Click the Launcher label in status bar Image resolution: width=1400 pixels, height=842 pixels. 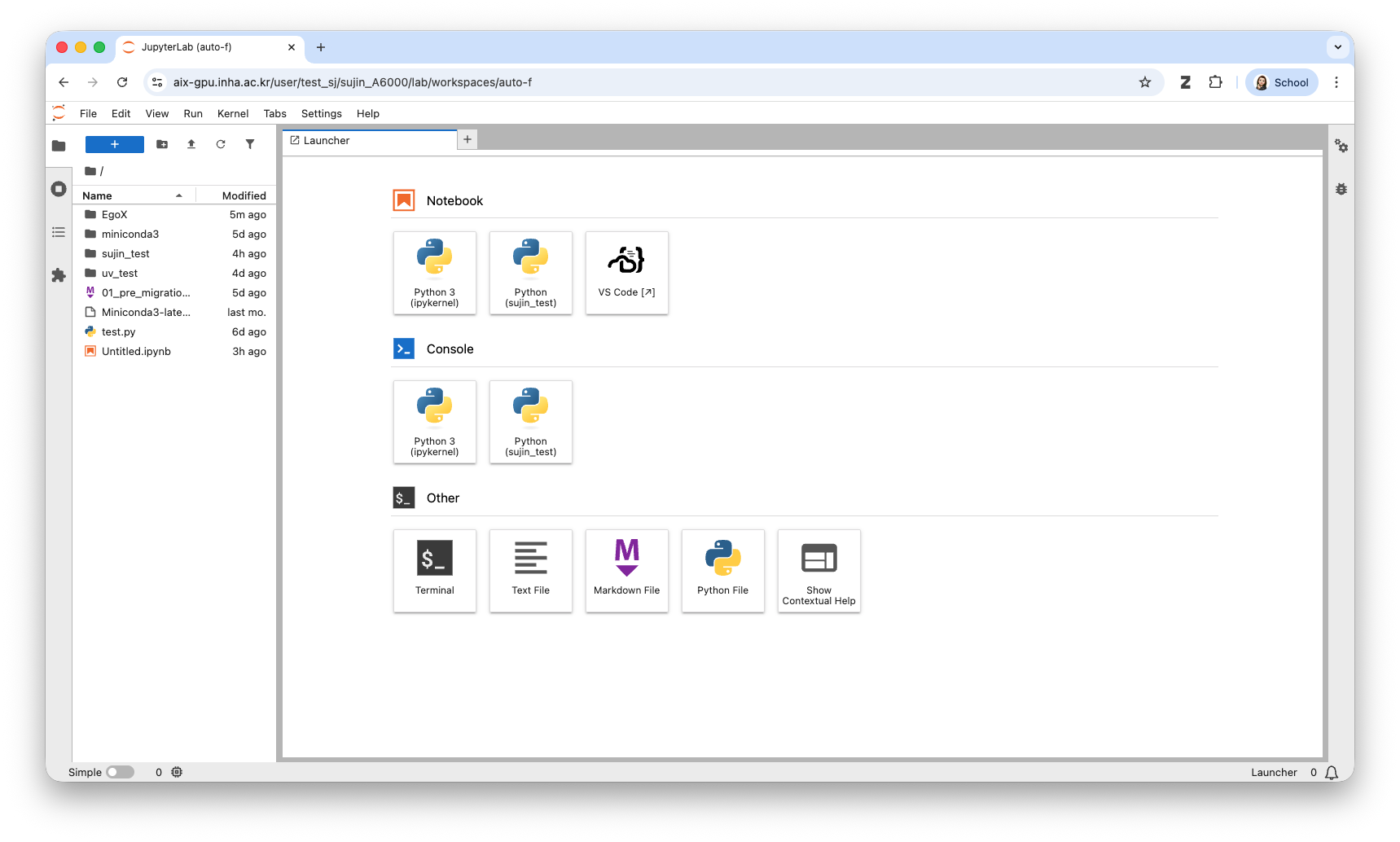tap(1274, 773)
